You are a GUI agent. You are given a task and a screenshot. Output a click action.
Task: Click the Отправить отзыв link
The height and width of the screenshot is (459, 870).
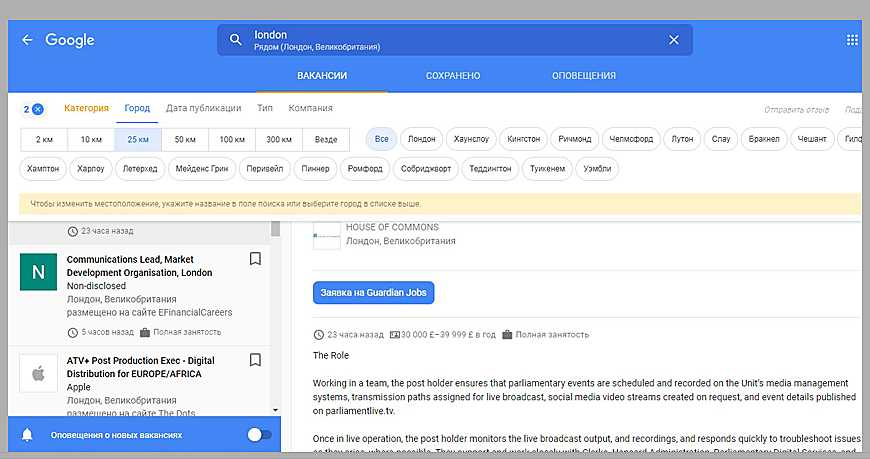pyautogui.click(x=796, y=109)
